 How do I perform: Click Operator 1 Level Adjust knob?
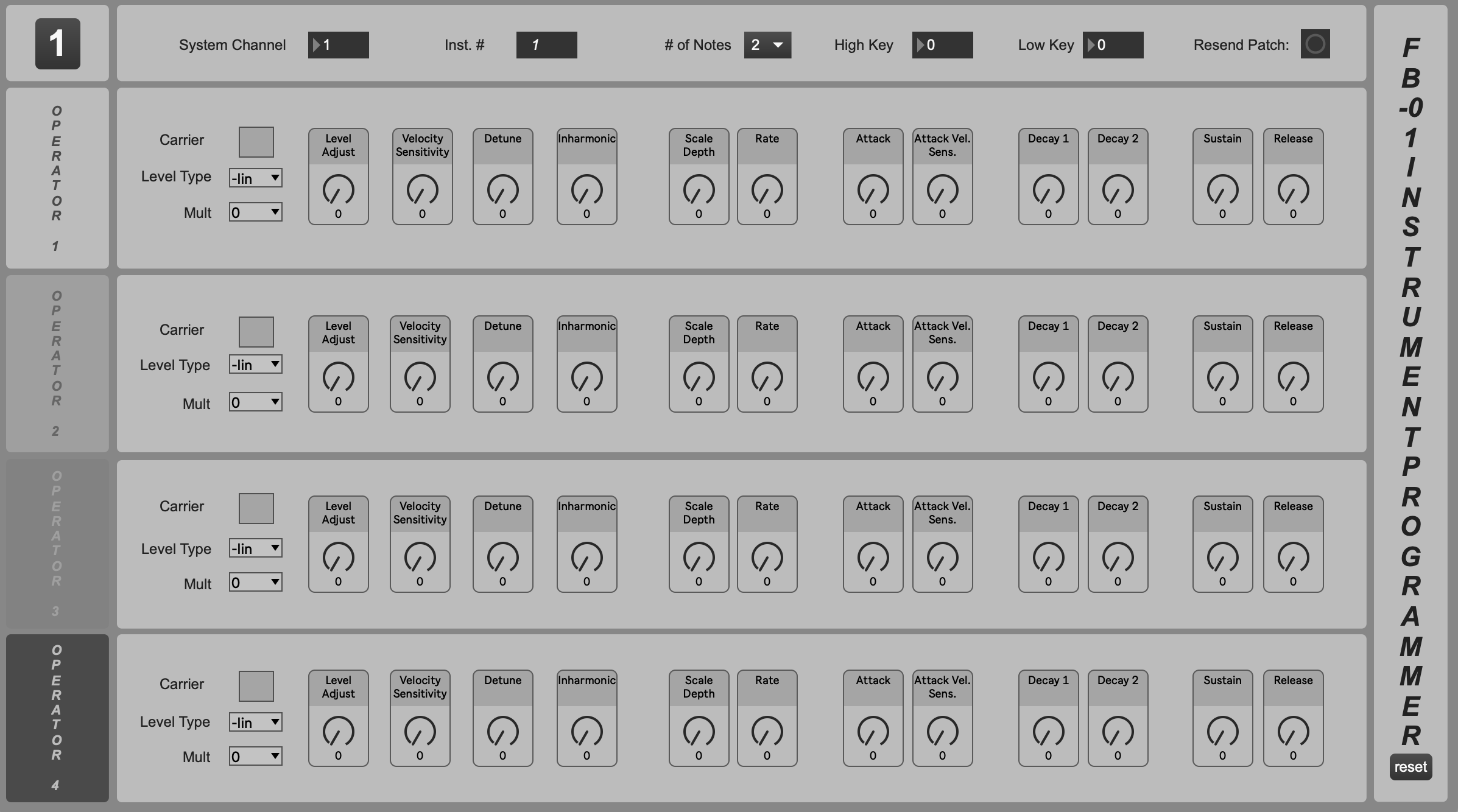[338, 190]
